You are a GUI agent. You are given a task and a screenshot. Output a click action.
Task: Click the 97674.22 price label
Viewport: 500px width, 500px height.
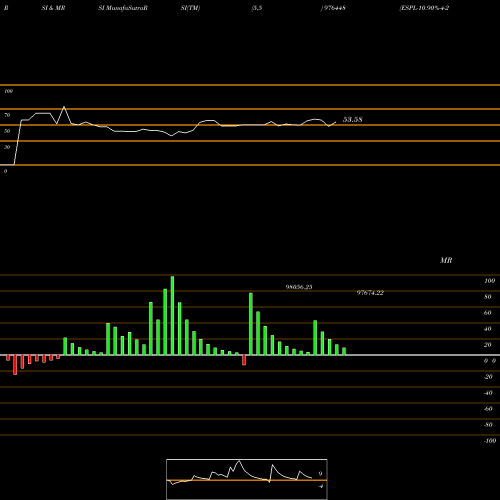(370, 293)
